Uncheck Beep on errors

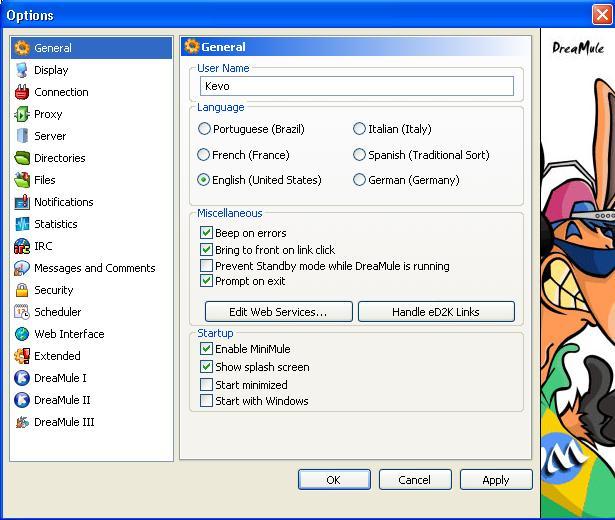pos(206,233)
